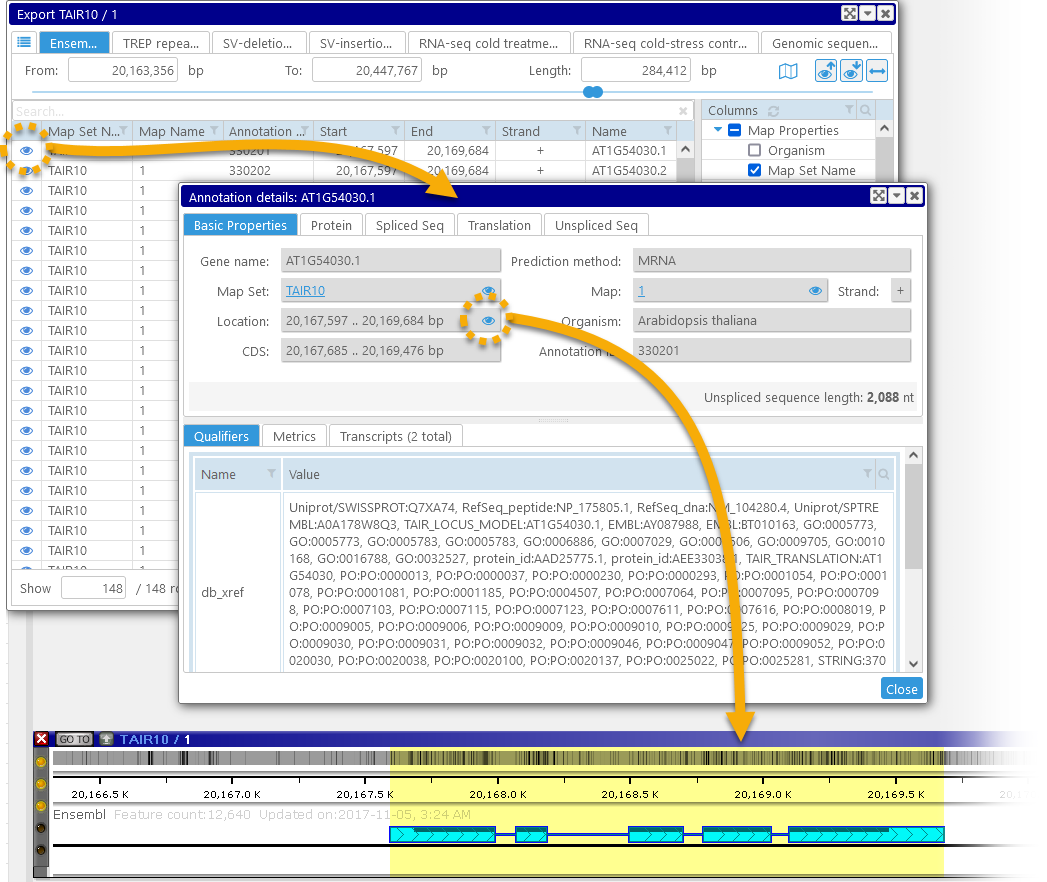
Task: Click the map book icon beside Length
Action: pos(789,71)
